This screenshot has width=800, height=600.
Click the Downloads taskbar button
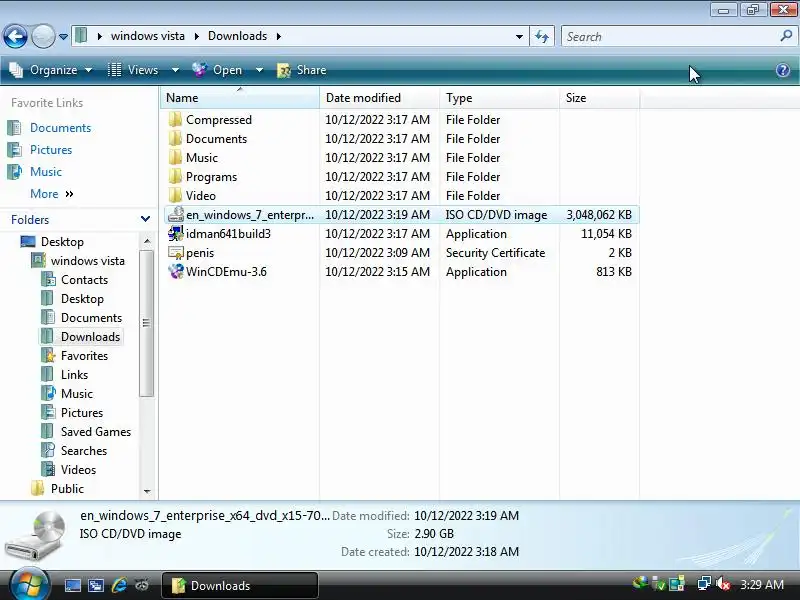[x=240, y=585]
